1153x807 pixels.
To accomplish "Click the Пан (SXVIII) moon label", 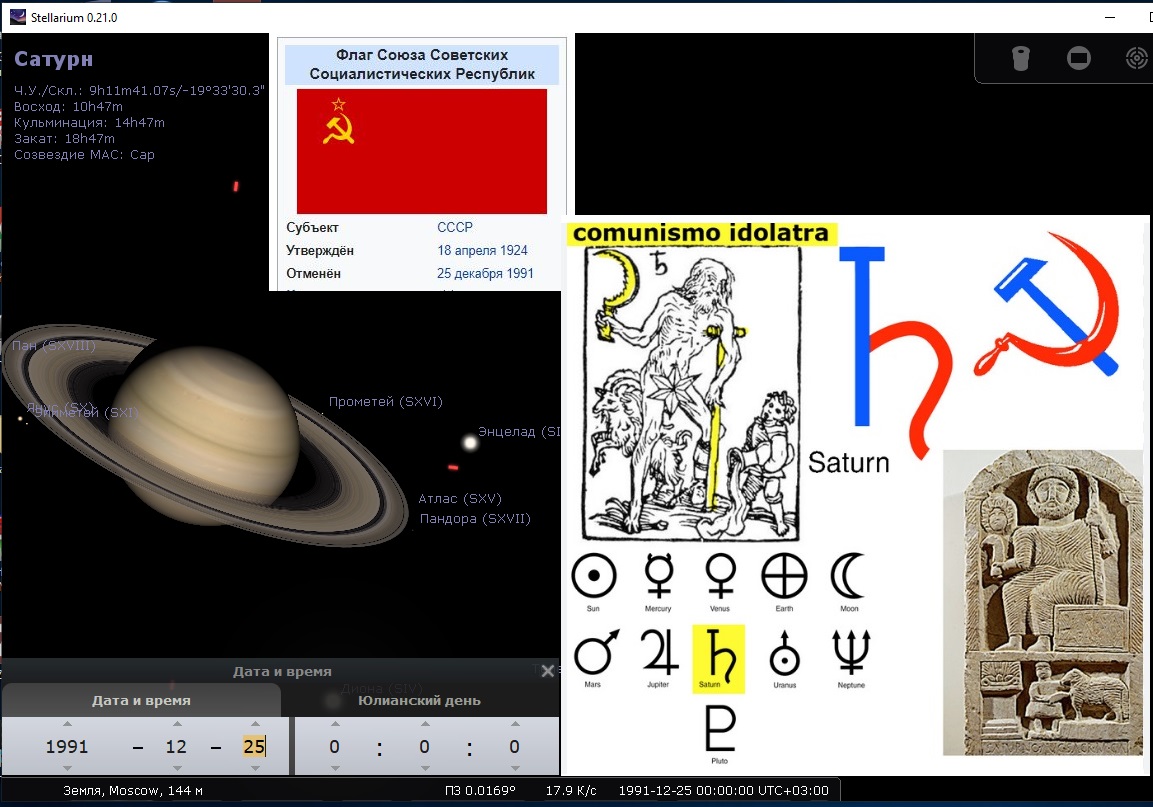I will click(54, 346).
